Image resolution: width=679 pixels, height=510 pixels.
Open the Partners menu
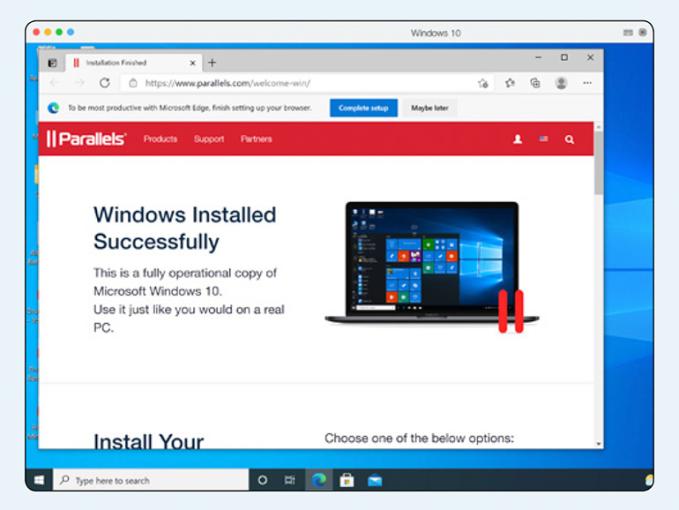coord(256,139)
